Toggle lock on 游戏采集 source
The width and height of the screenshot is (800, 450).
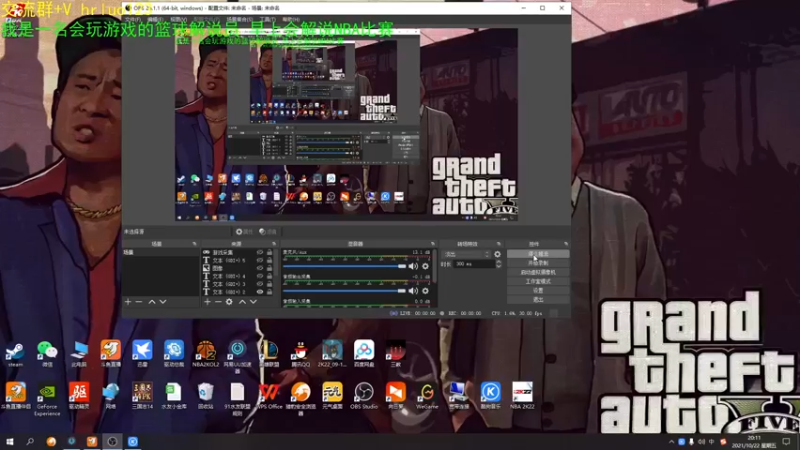point(269,253)
